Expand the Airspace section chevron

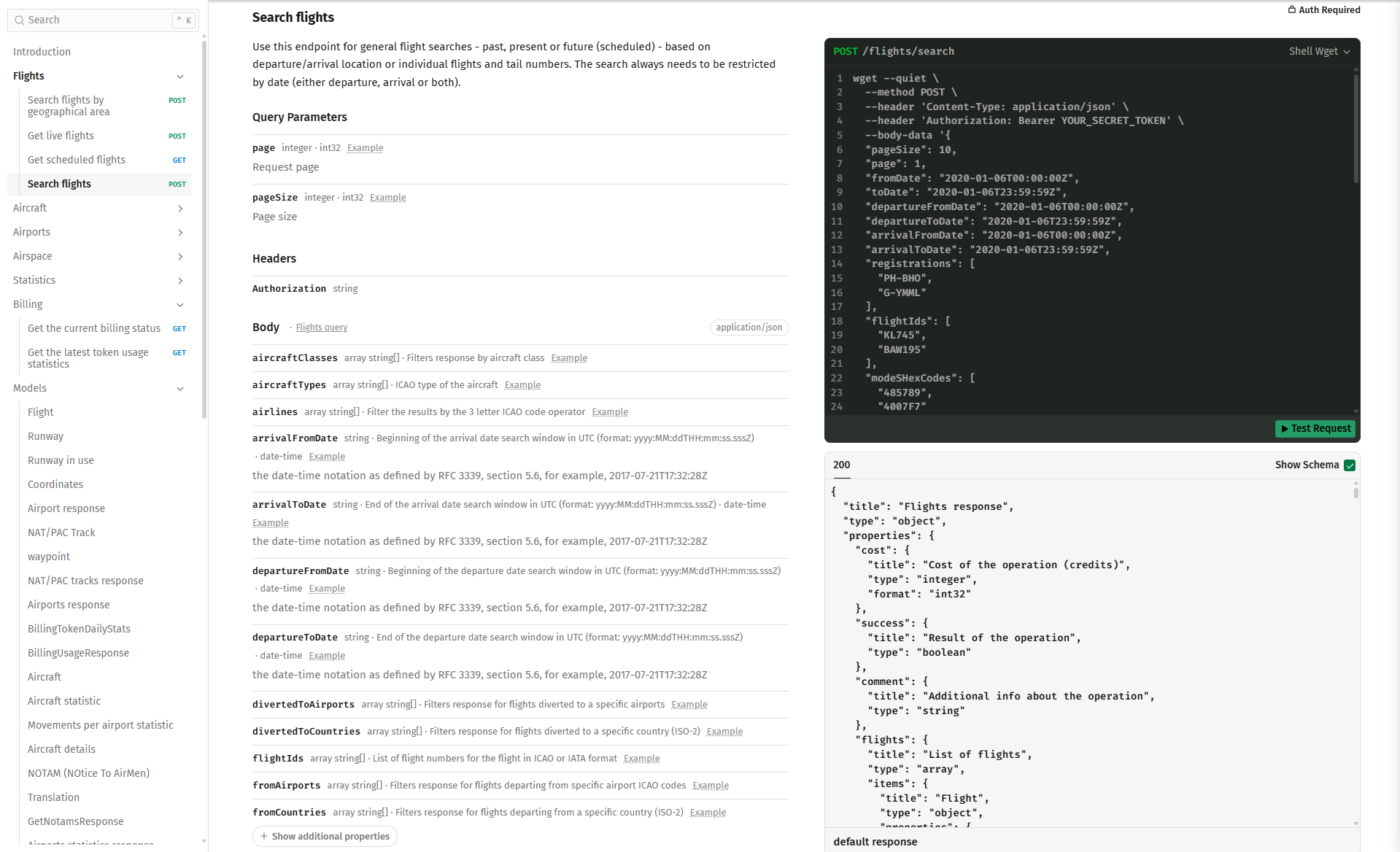tap(180, 257)
